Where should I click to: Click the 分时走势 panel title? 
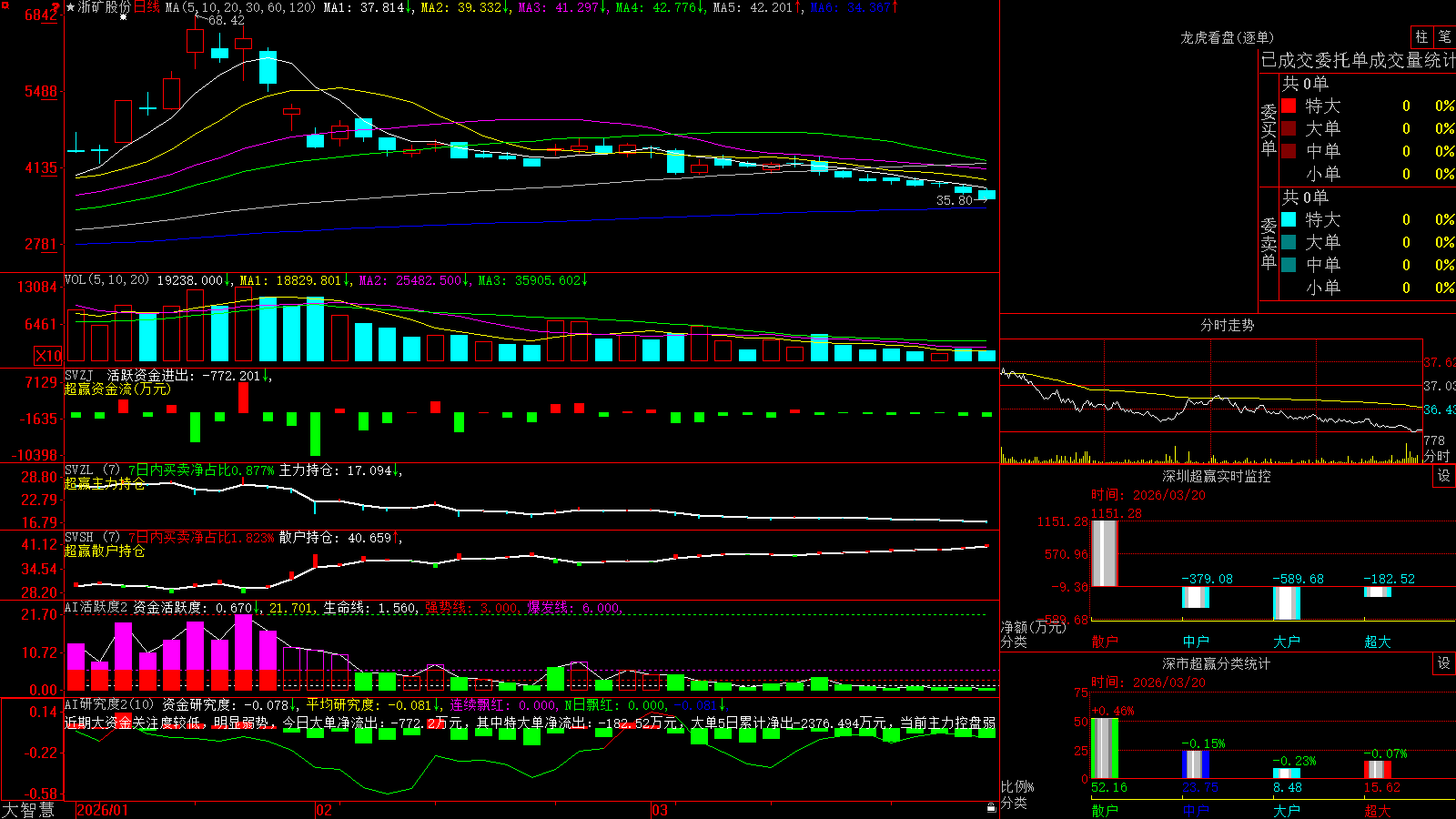pyautogui.click(x=1227, y=325)
